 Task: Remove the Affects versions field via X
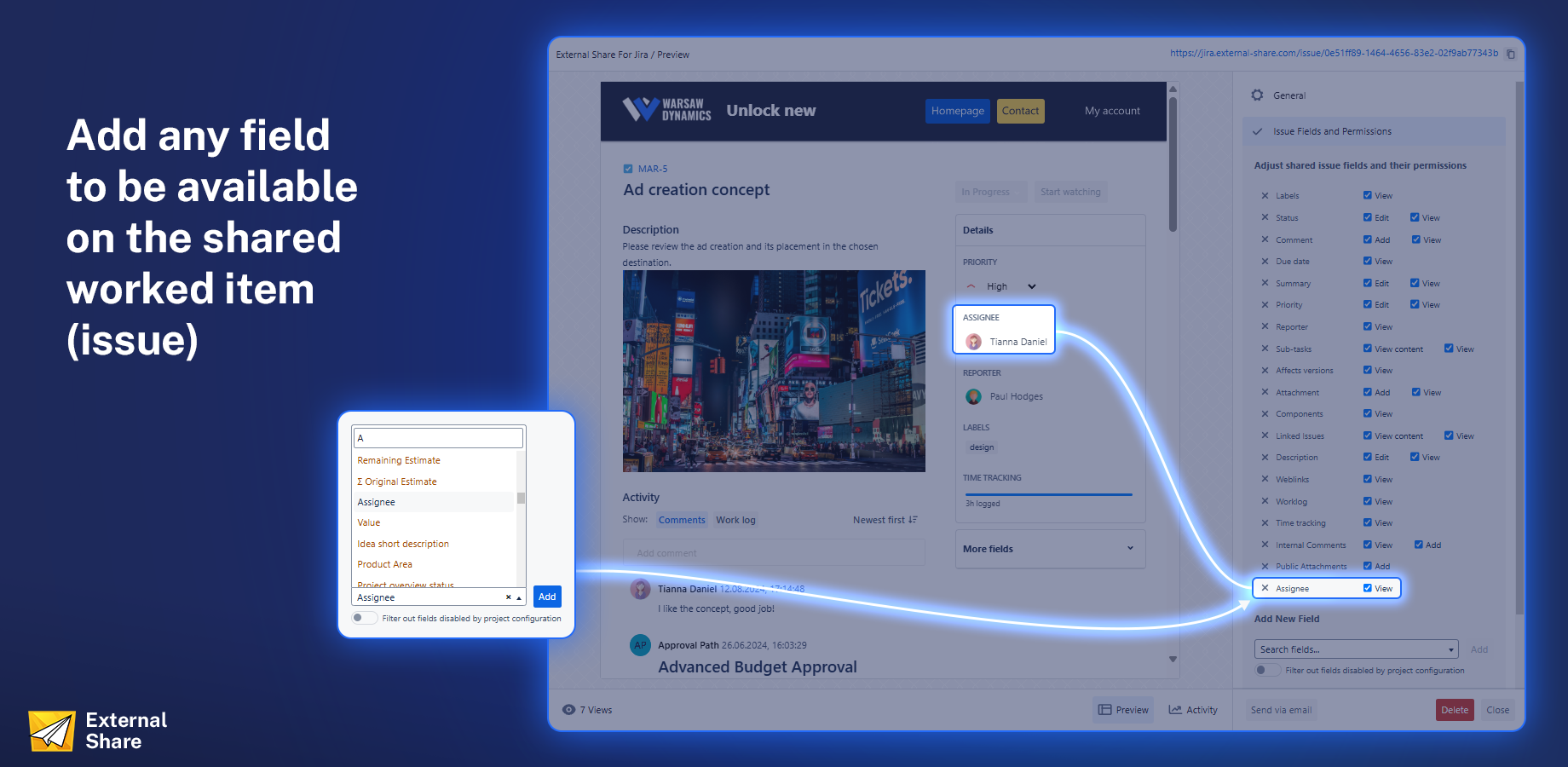click(1265, 370)
